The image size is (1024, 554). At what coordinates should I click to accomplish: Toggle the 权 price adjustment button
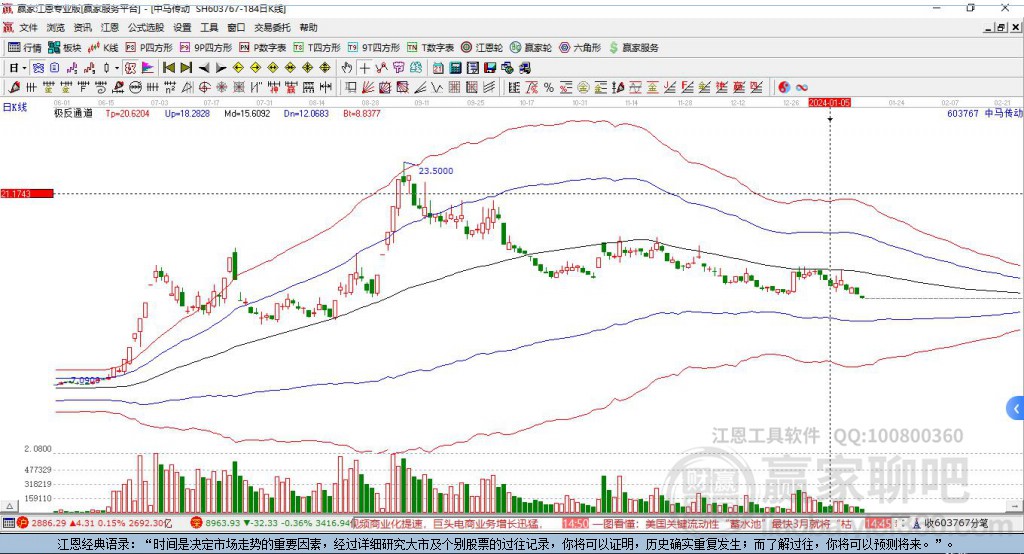[x=131, y=68]
